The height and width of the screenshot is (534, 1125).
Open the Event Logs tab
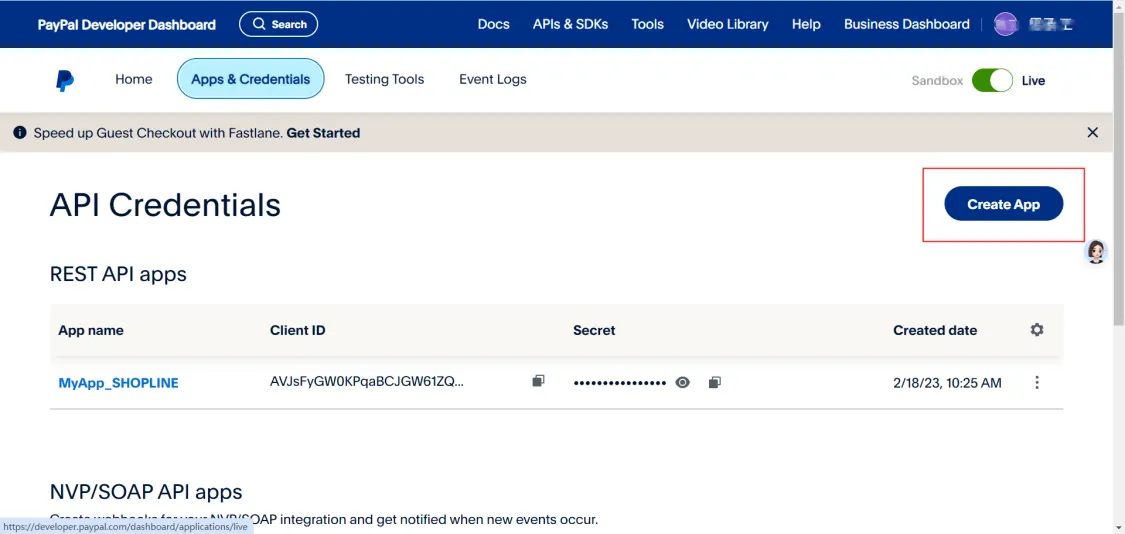click(x=493, y=79)
